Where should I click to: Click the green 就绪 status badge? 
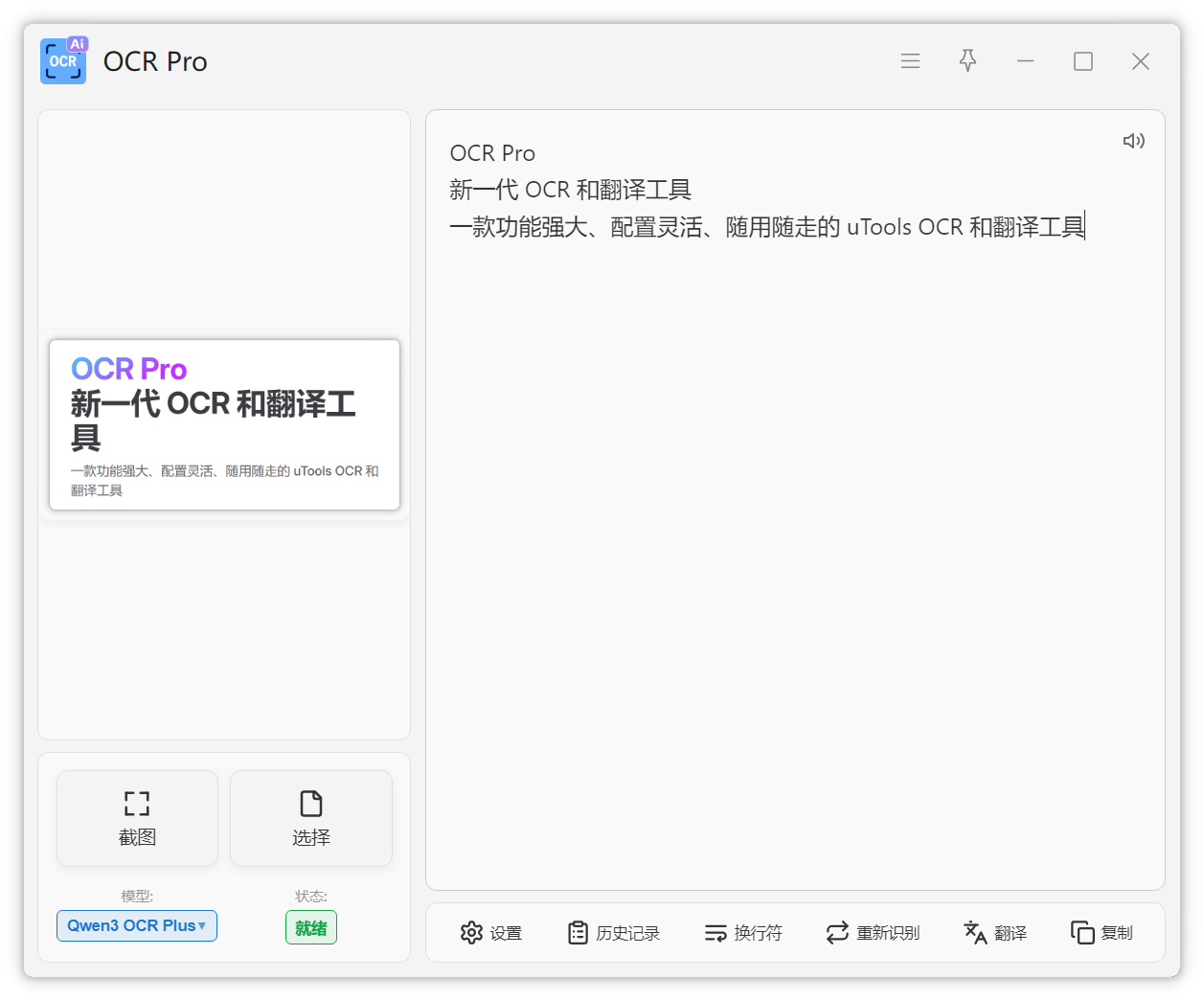311,928
